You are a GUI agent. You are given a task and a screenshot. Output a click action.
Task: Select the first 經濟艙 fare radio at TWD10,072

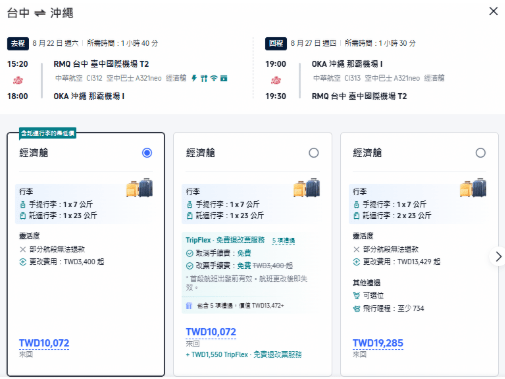pyautogui.click(x=147, y=153)
